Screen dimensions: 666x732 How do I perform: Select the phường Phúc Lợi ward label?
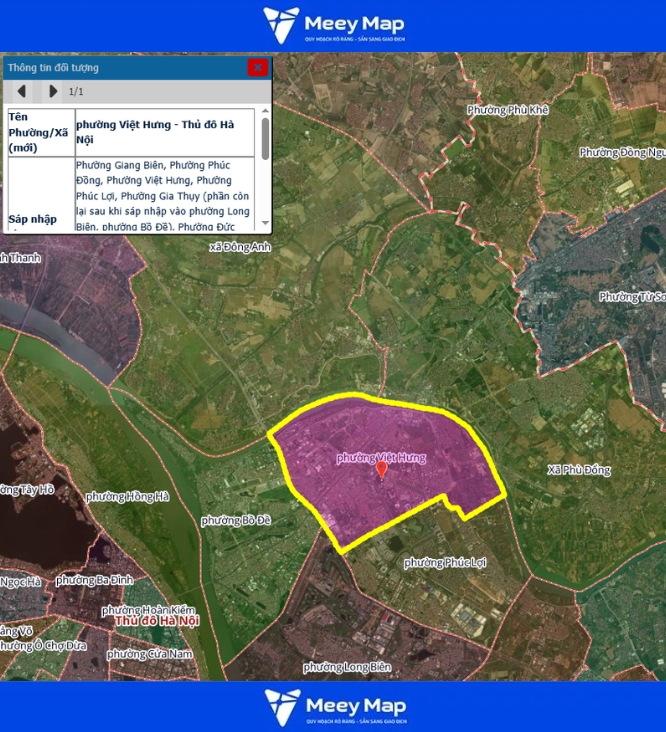[445, 563]
